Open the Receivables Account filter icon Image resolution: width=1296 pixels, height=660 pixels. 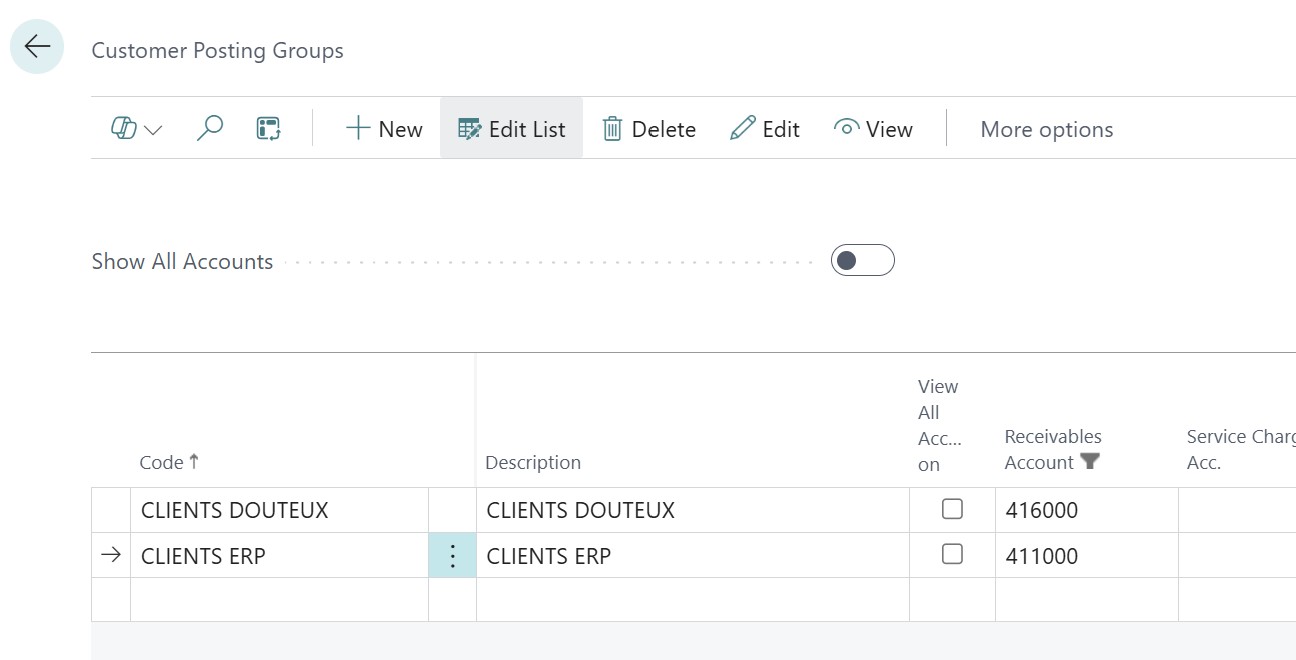(1091, 462)
